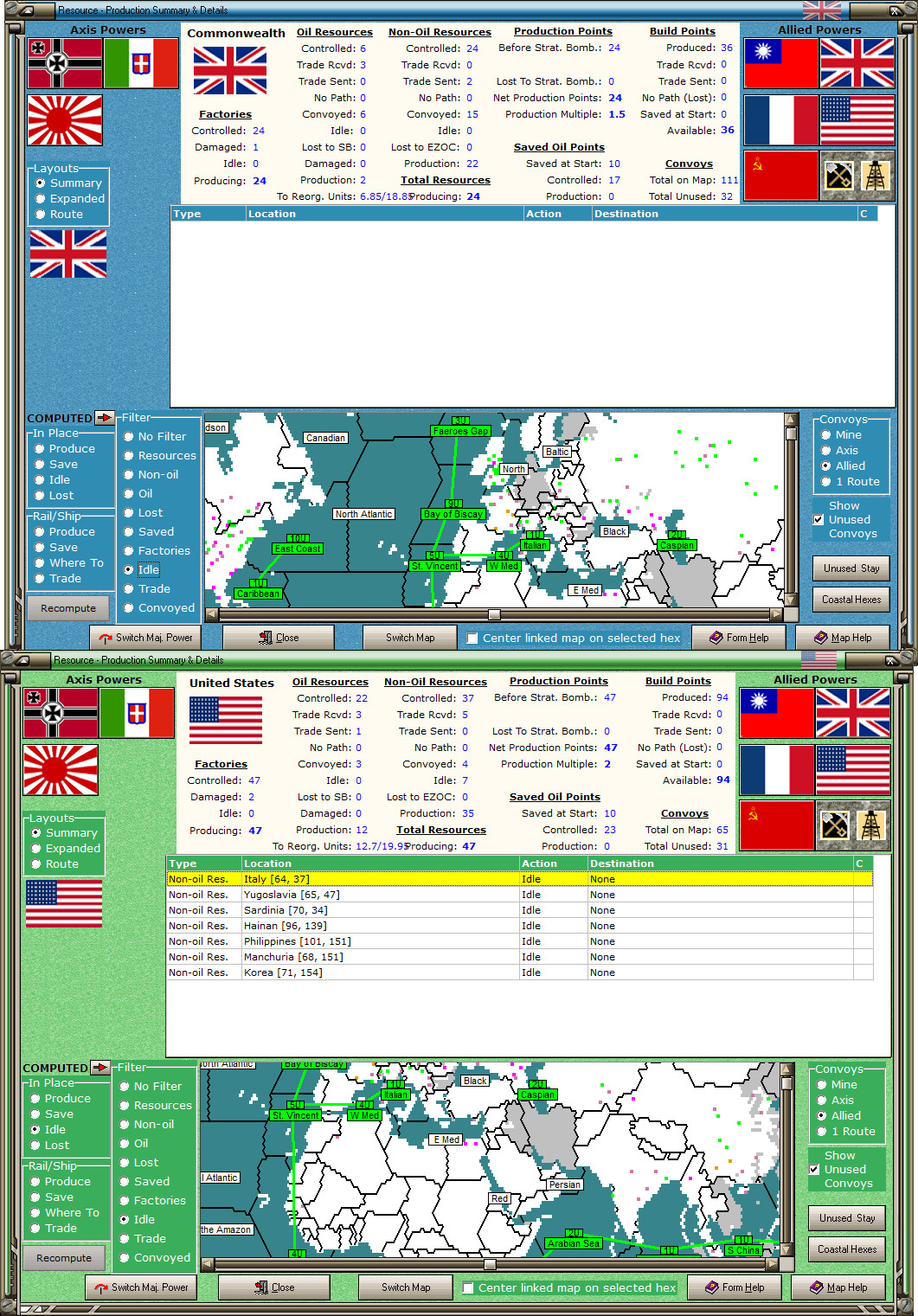Open Map Help in United States window
918x1316 pixels.
[838, 1287]
